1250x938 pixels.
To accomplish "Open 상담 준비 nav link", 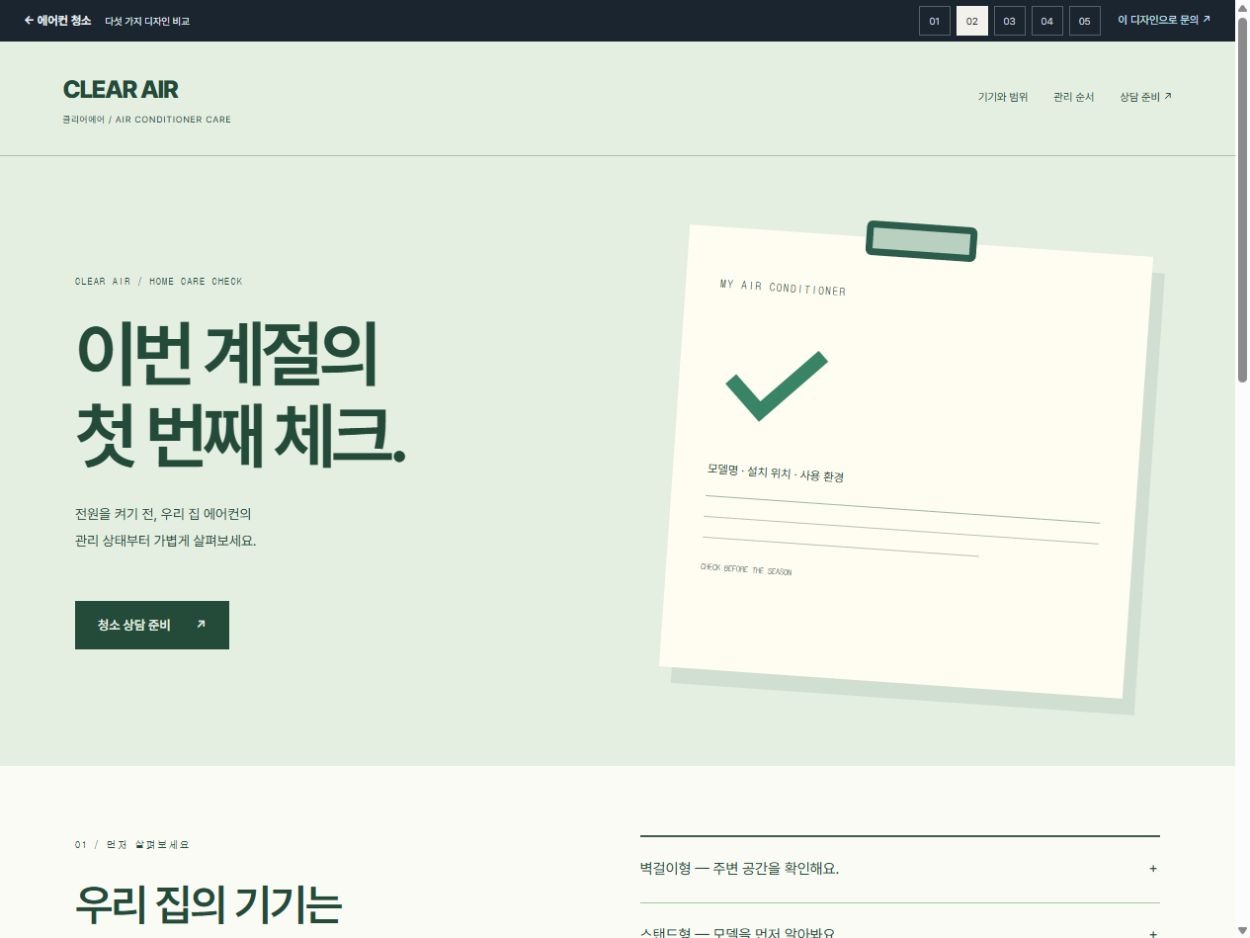I will point(1146,97).
